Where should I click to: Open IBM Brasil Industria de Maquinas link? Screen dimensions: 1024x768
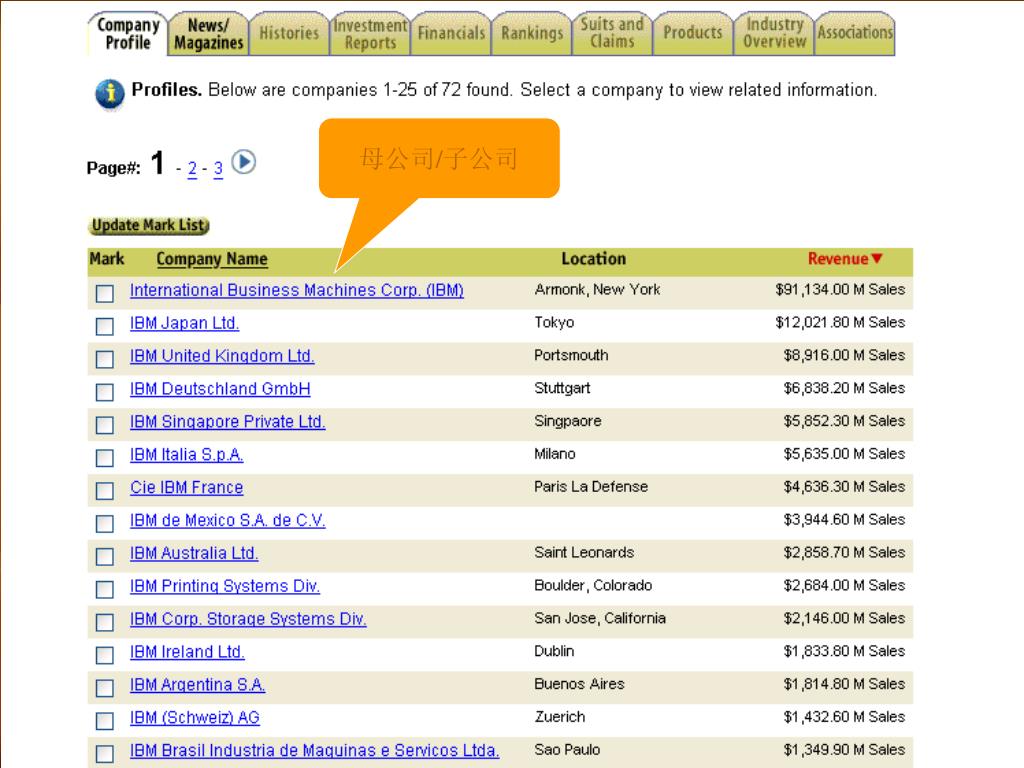(x=314, y=750)
